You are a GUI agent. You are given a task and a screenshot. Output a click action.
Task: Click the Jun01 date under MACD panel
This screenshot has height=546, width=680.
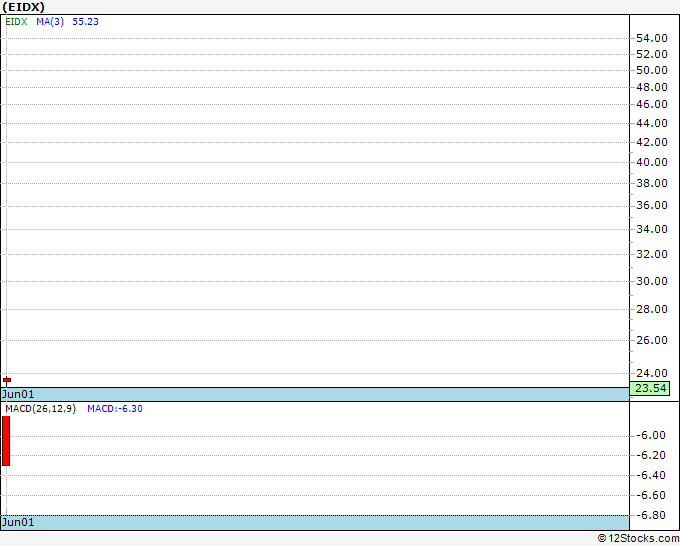18,522
